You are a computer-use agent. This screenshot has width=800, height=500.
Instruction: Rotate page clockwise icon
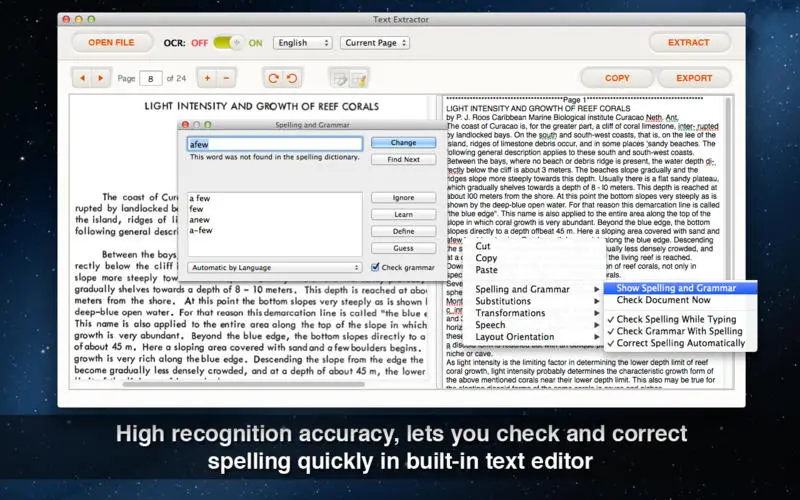click(273, 78)
